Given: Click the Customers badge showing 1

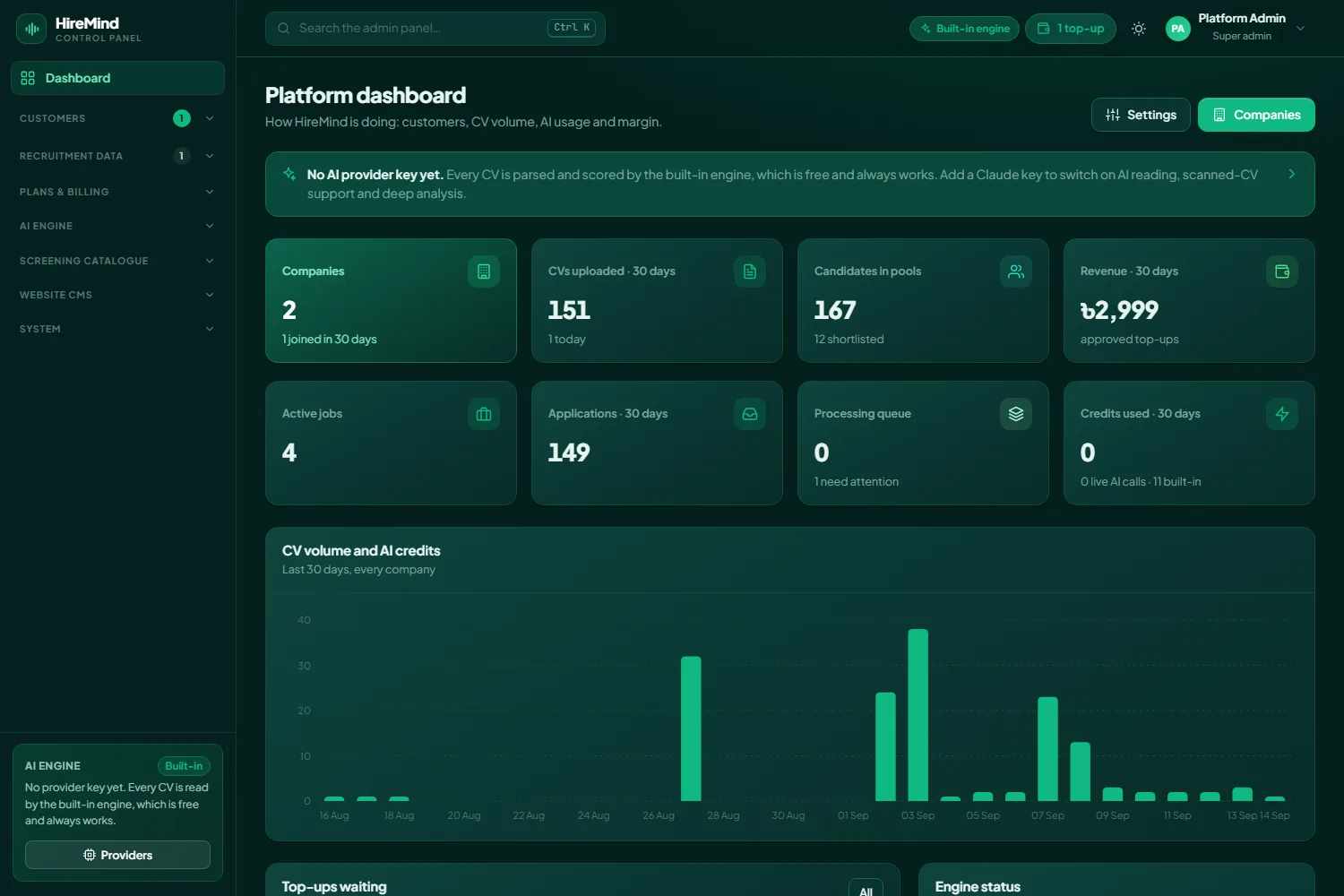Looking at the screenshot, I should tap(182, 118).
